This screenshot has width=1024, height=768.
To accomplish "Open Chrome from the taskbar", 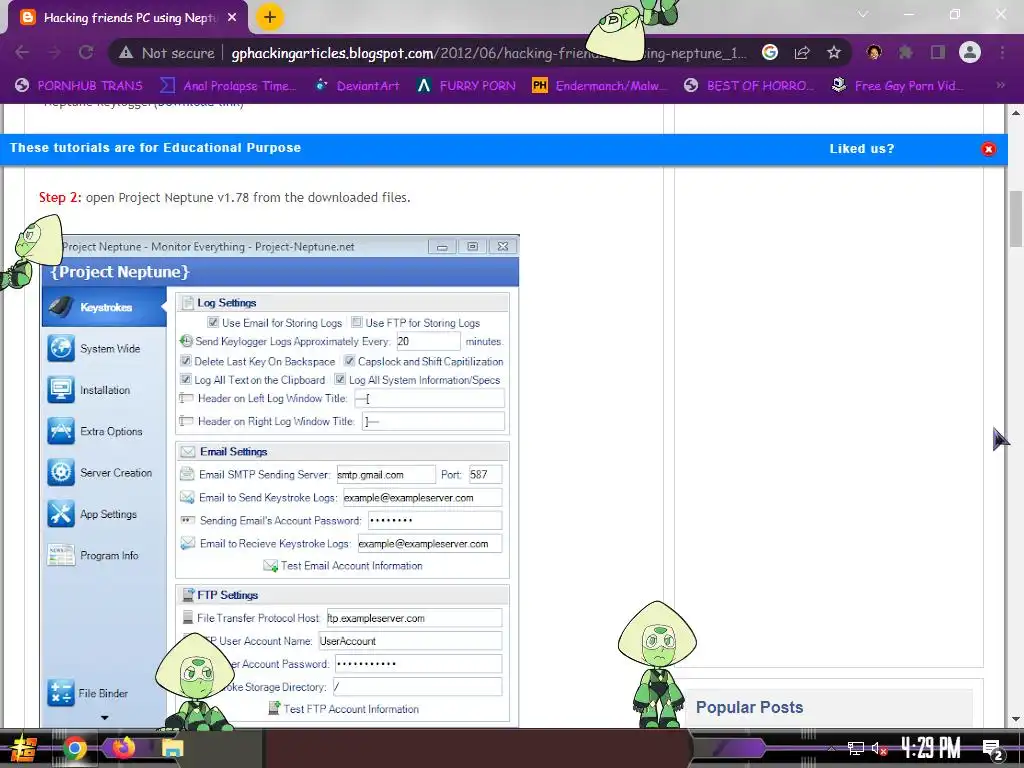I will click(75, 748).
